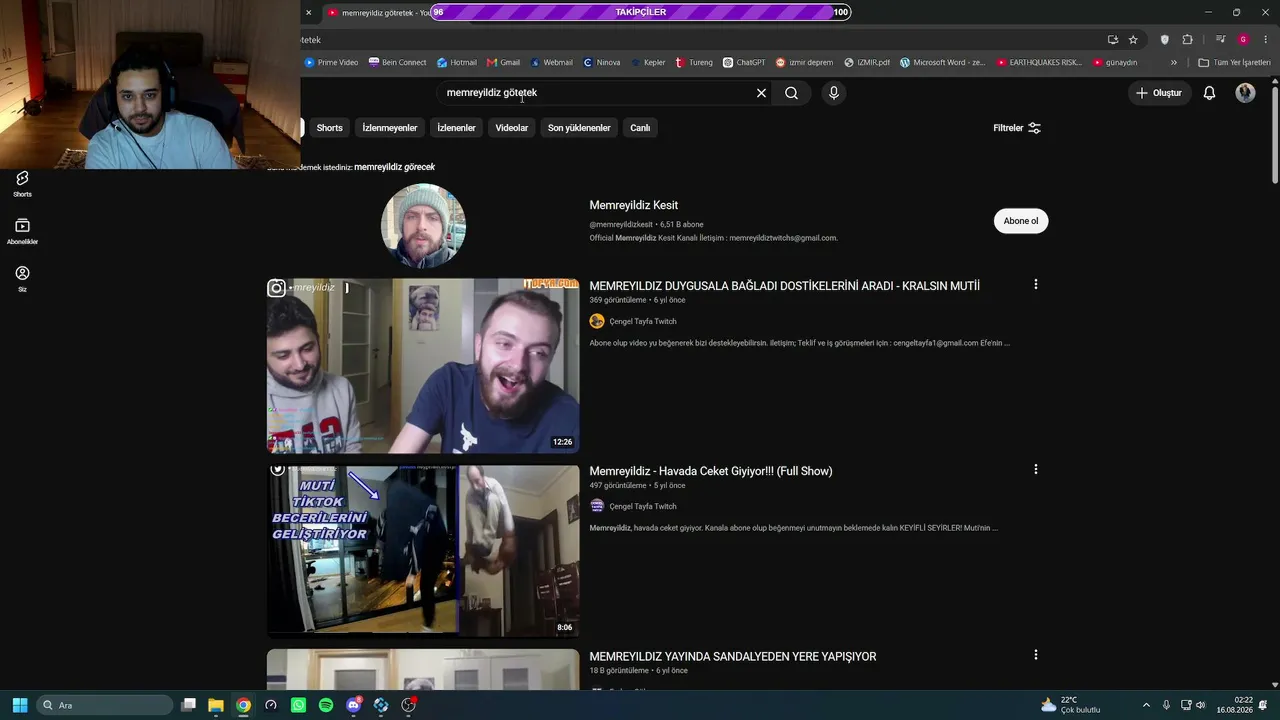The image size is (1280, 720).
Task: Open the Windows Start menu
Action: click(x=20, y=705)
